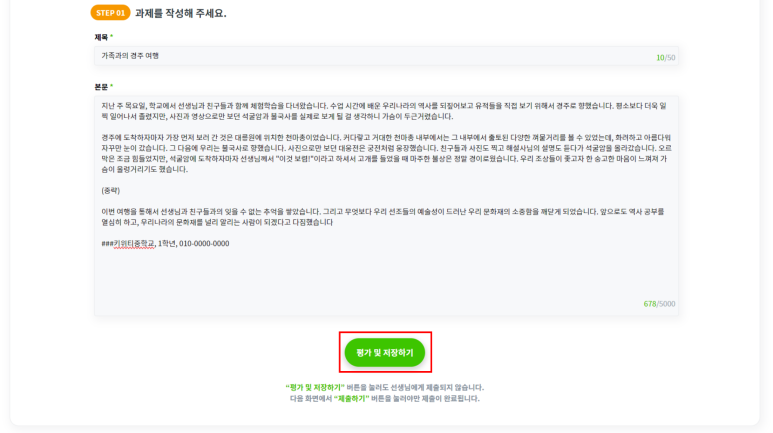Image resolution: width=773 pixels, height=433 pixels.
Task: Click the paragraph starting 경주에 도착하자마자
Action: (386, 153)
